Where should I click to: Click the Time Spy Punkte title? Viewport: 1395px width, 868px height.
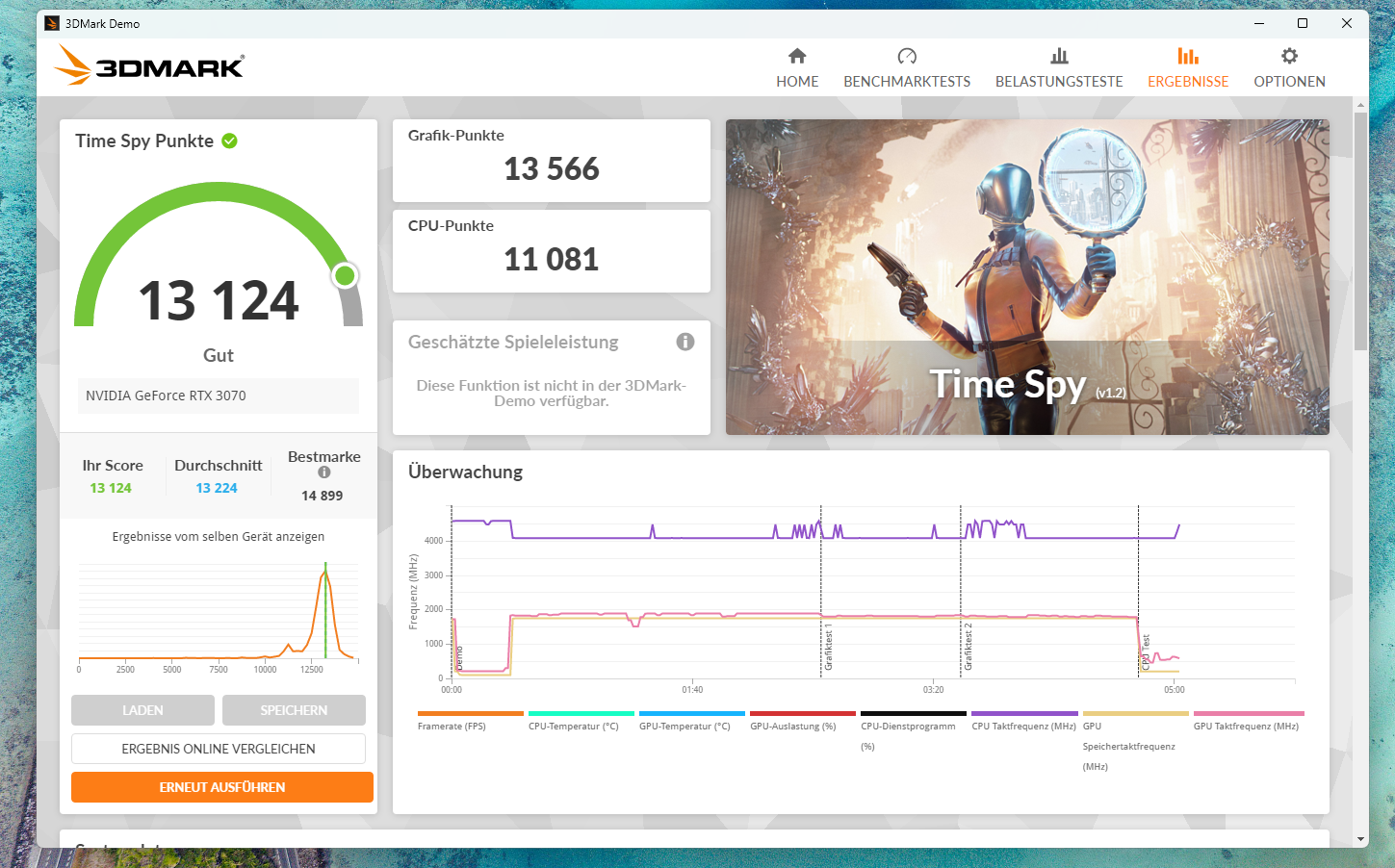pyautogui.click(x=144, y=140)
